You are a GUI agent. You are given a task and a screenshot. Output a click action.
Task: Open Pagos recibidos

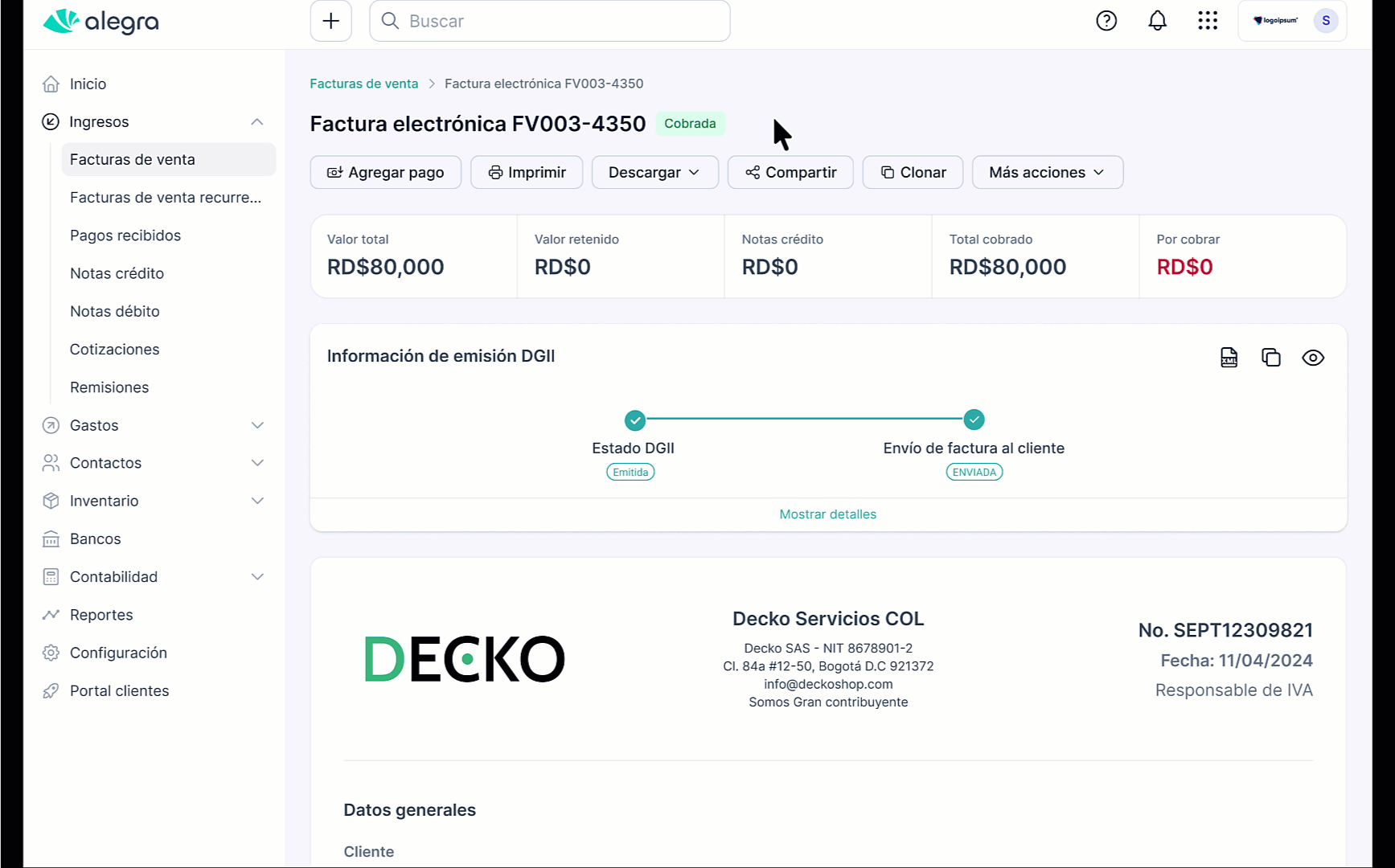(125, 235)
